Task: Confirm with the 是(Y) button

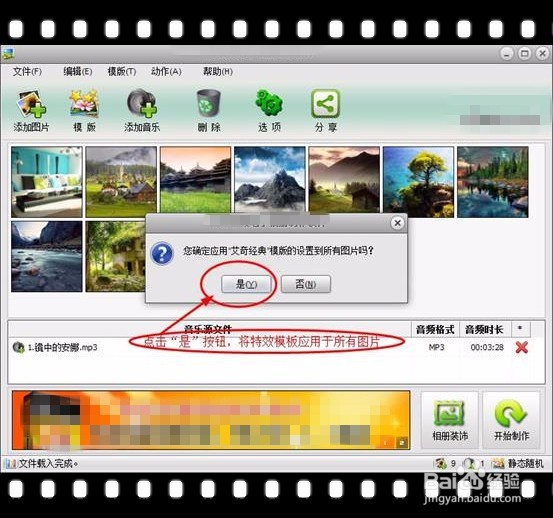Action: pyautogui.click(x=246, y=284)
